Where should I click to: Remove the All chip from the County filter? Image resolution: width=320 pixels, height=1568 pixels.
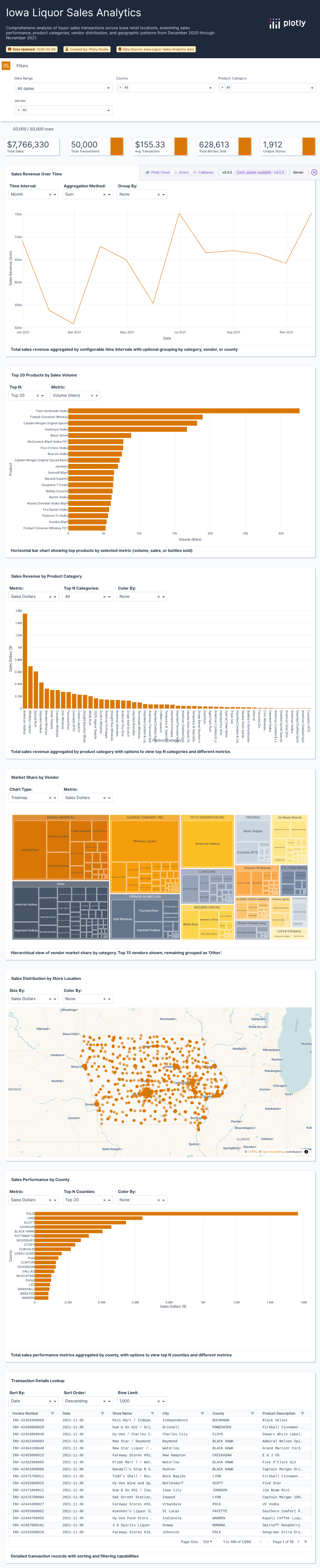(x=121, y=88)
